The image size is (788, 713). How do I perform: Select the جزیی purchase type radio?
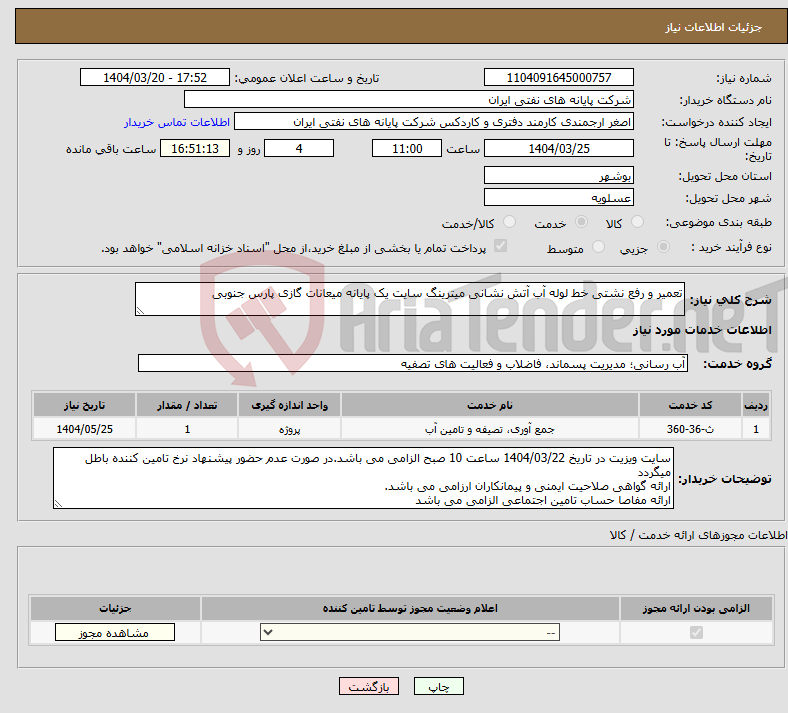coord(663,247)
